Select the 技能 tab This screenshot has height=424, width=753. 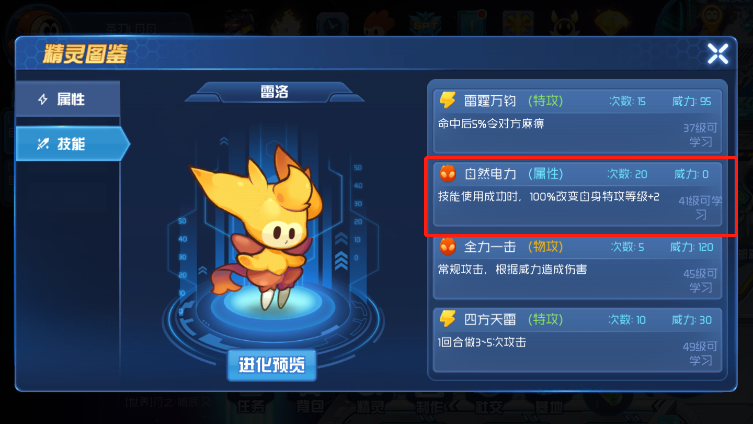click(x=72, y=144)
